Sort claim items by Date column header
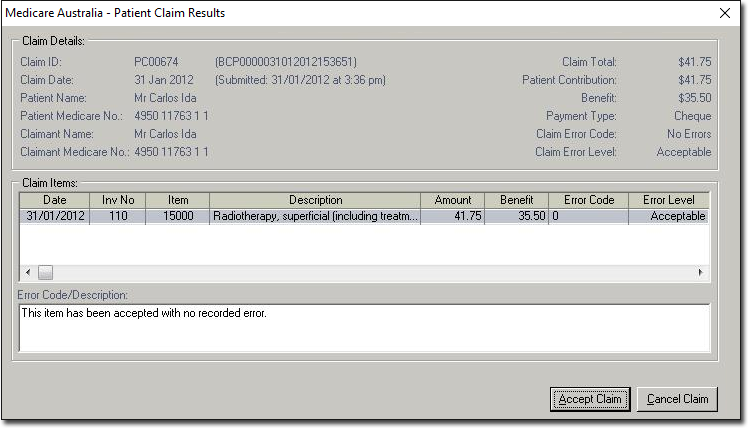This screenshot has height=428, width=748. click(54, 200)
